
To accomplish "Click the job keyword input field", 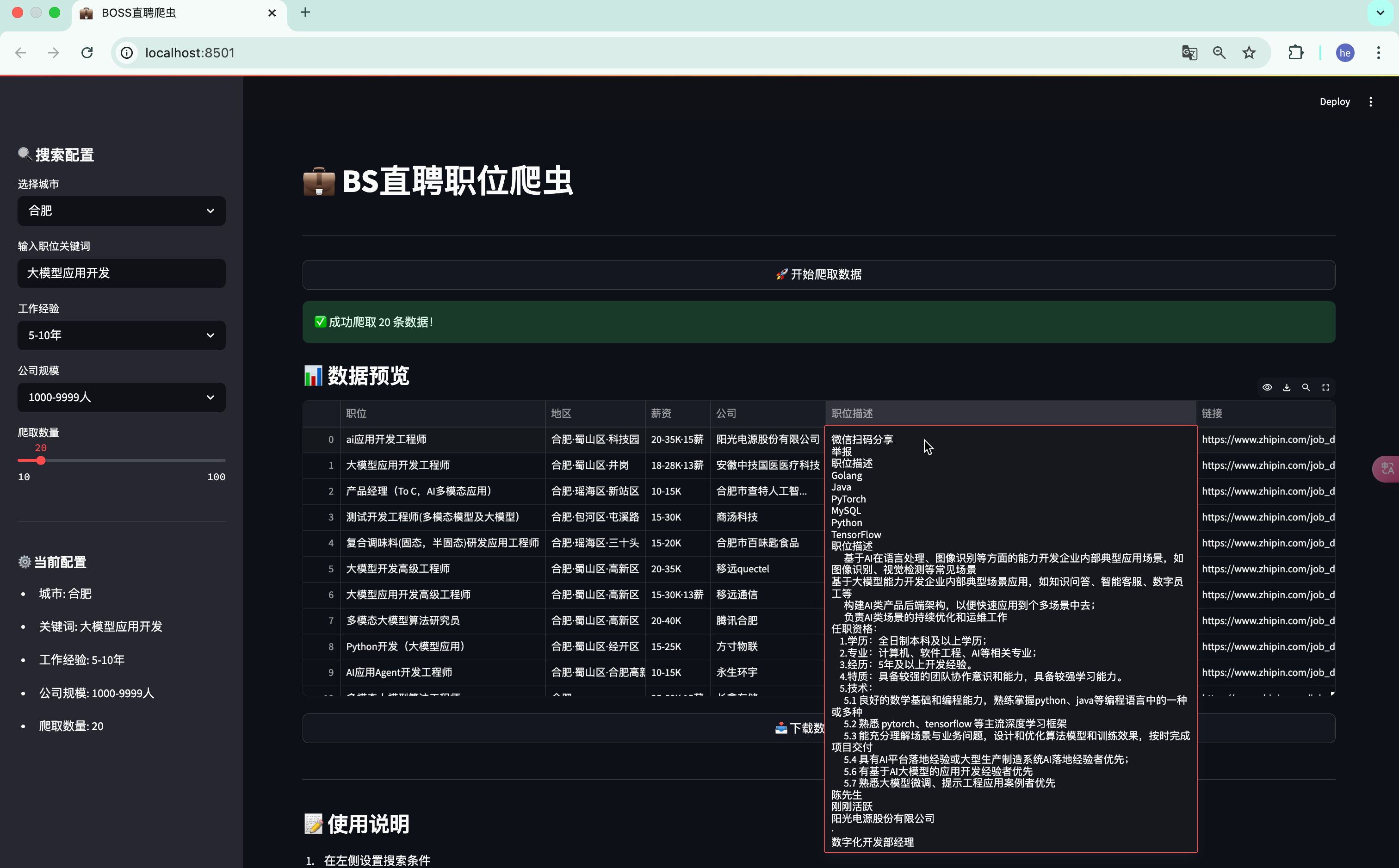I will pos(121,273).
